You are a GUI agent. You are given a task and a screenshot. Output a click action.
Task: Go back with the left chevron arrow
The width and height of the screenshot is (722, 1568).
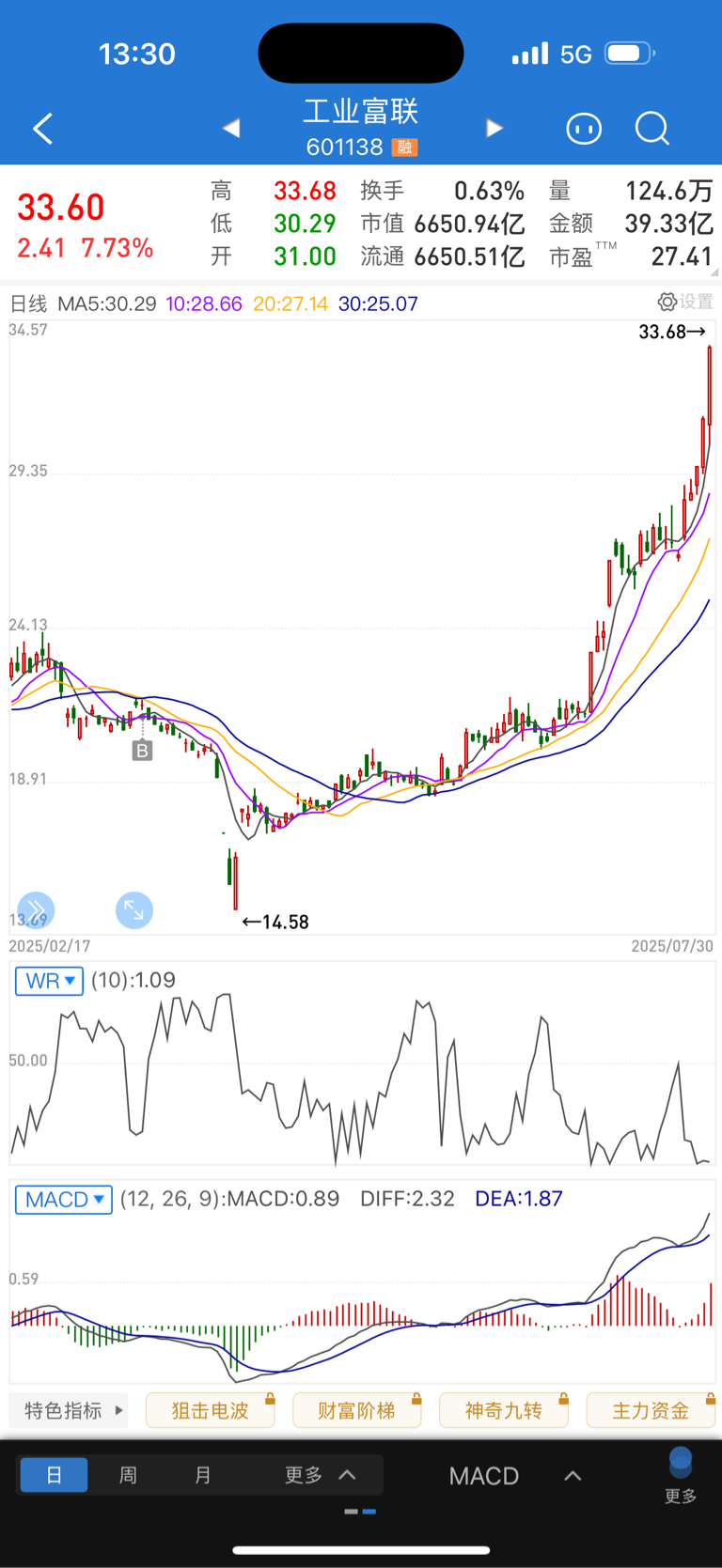coord(42,129)
